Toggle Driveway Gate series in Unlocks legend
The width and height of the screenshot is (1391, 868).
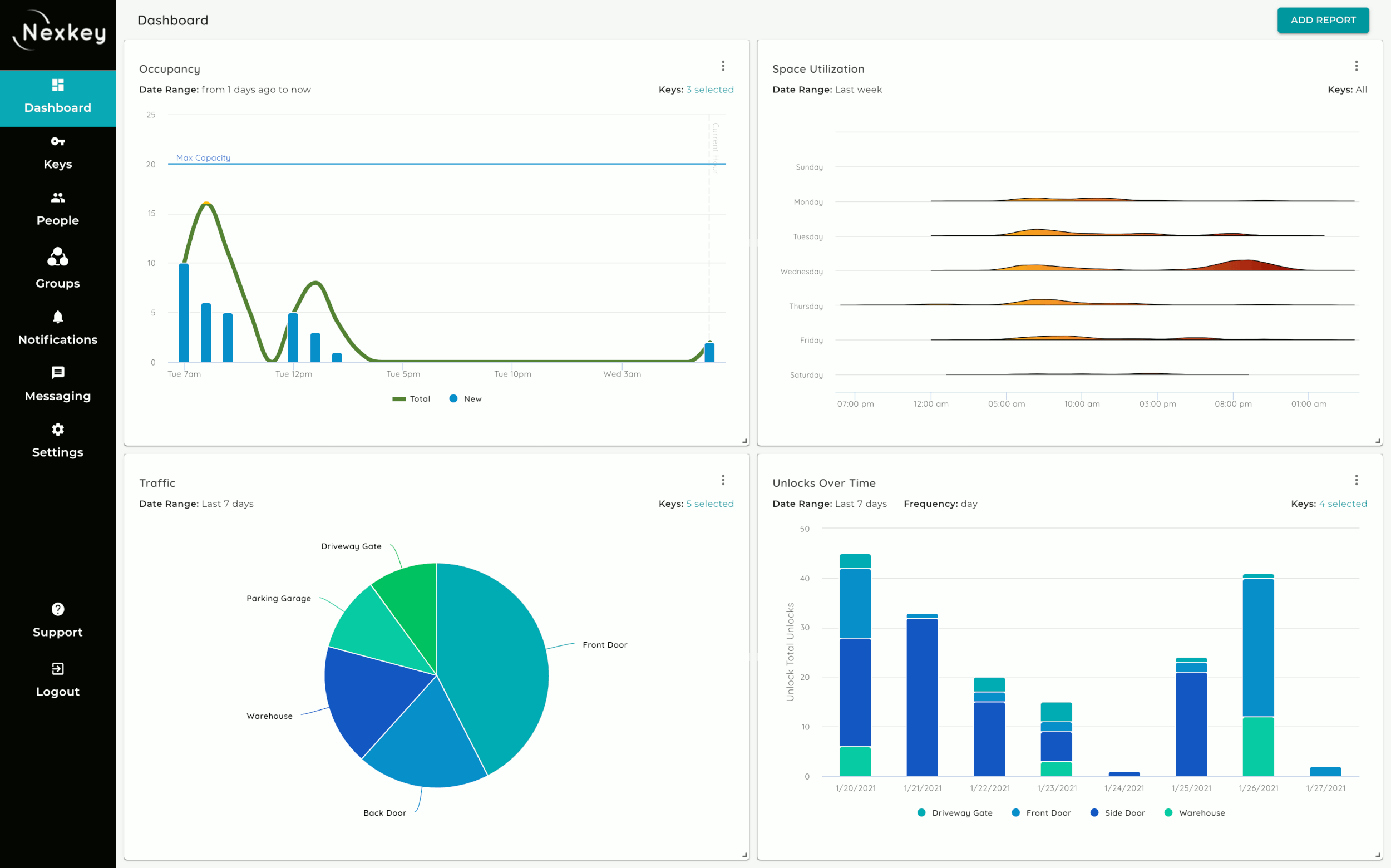click(x=955, y=813)
